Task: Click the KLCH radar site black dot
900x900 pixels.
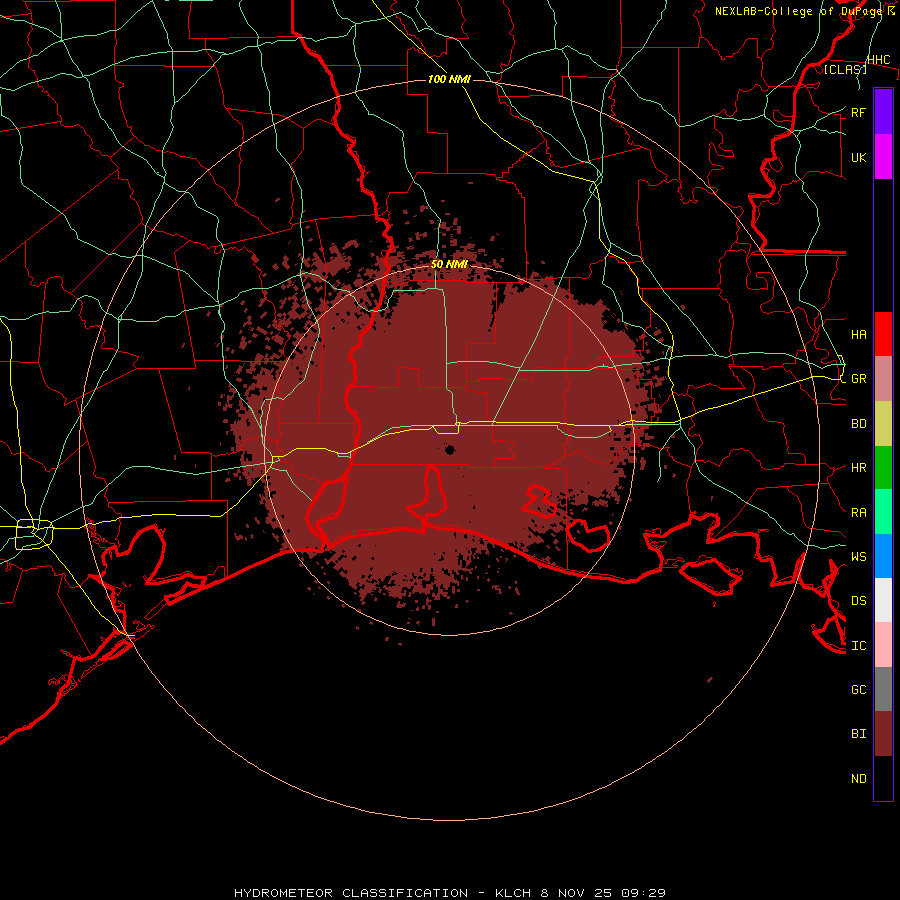Action: (450, 449)
